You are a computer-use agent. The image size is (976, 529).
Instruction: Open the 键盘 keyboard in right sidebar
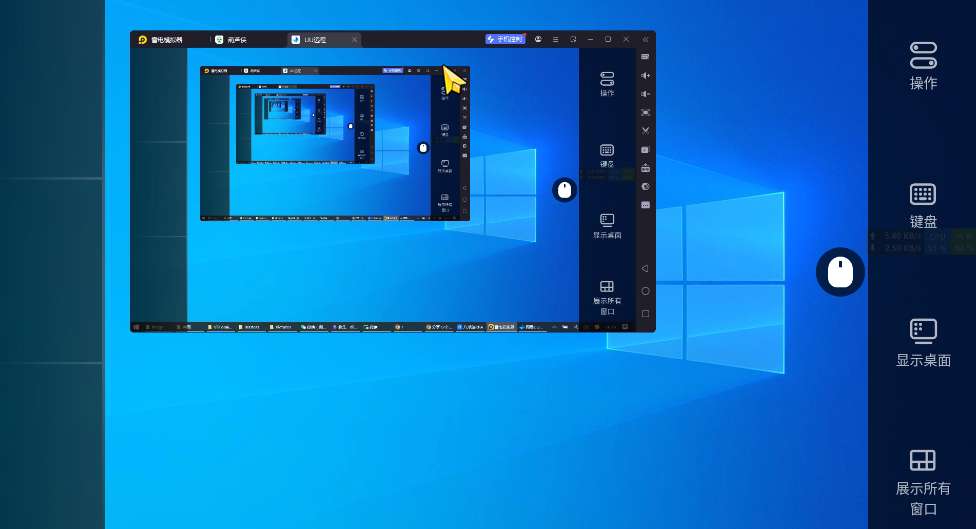click(923, 205)
